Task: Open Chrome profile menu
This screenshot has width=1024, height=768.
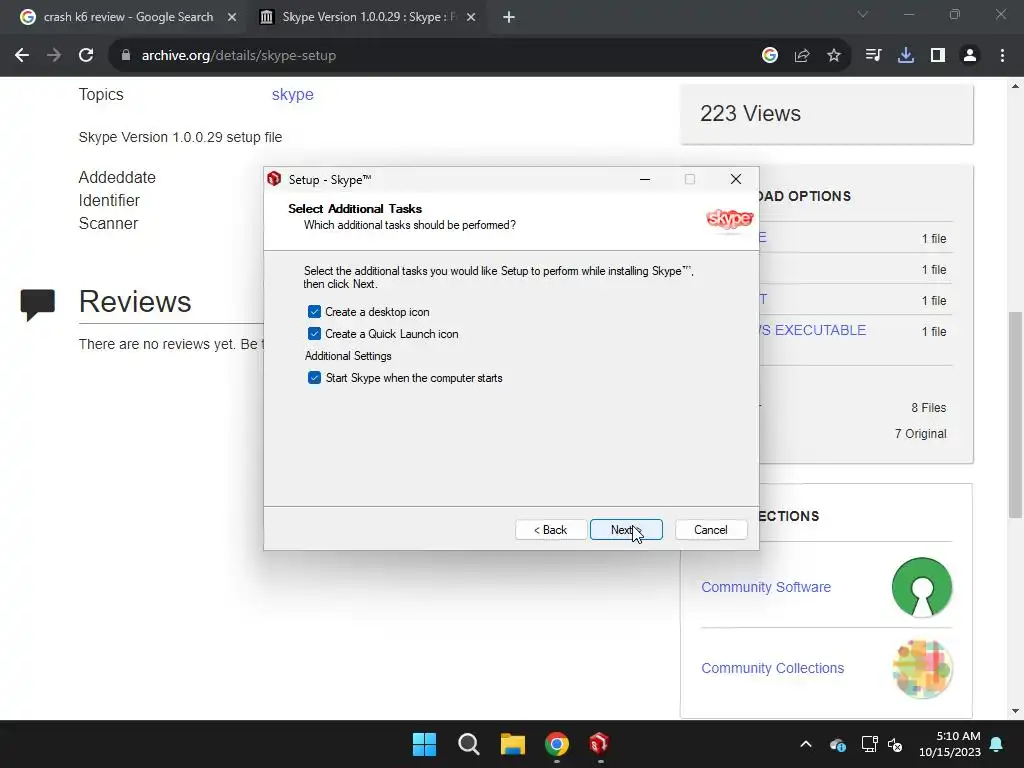Action: click(970, 56)
